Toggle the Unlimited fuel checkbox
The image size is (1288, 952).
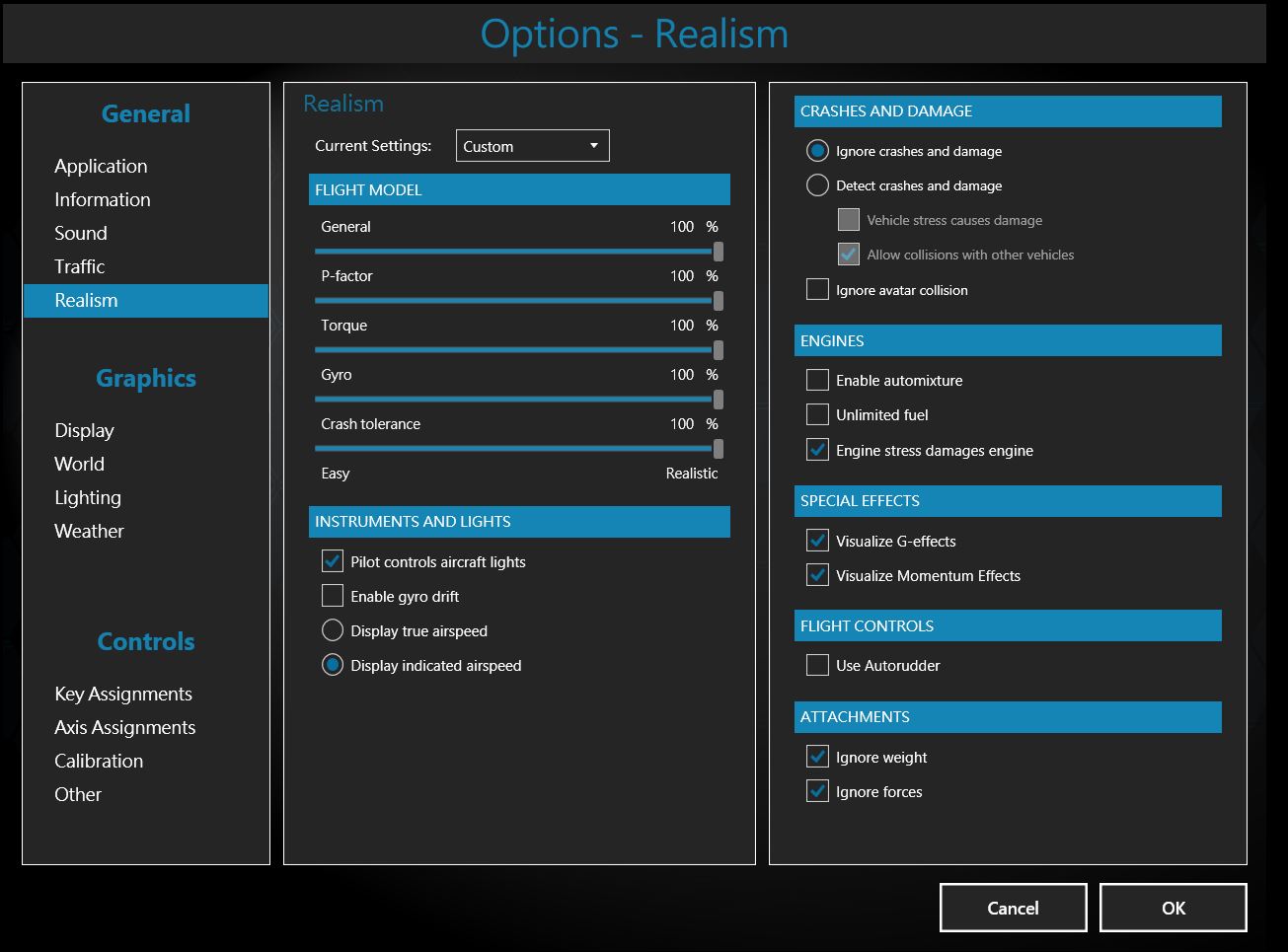pyautogui.click(x=817, y=414)
